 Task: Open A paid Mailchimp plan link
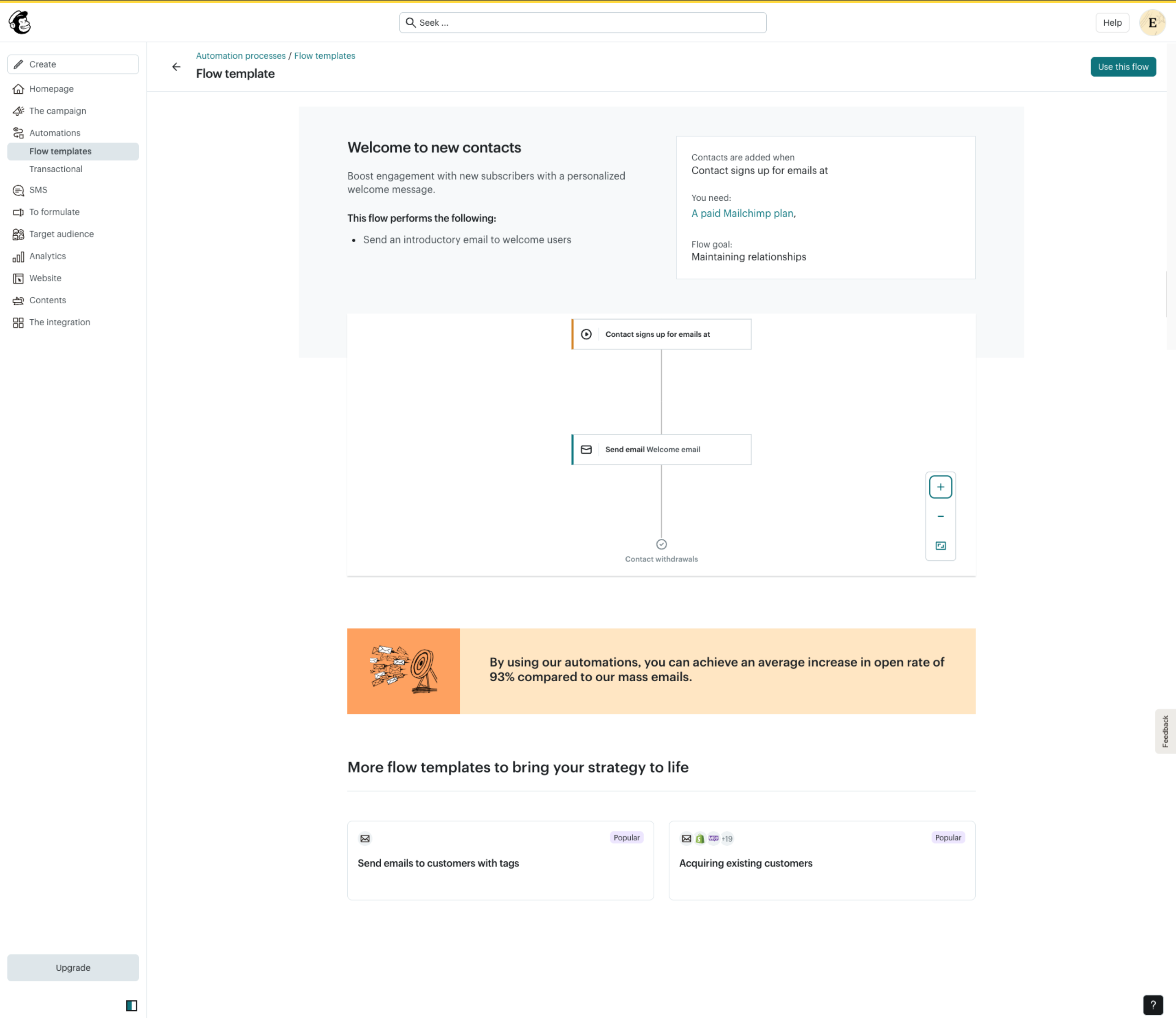coord(742,214)
